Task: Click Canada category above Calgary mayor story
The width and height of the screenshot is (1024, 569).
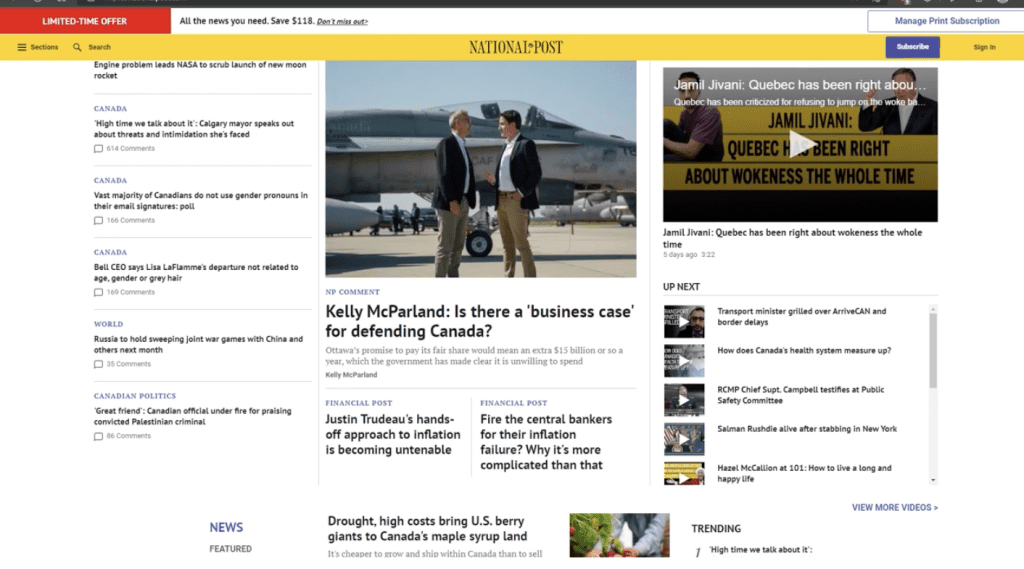Action: pyautogui.click(x=110, y=108)
